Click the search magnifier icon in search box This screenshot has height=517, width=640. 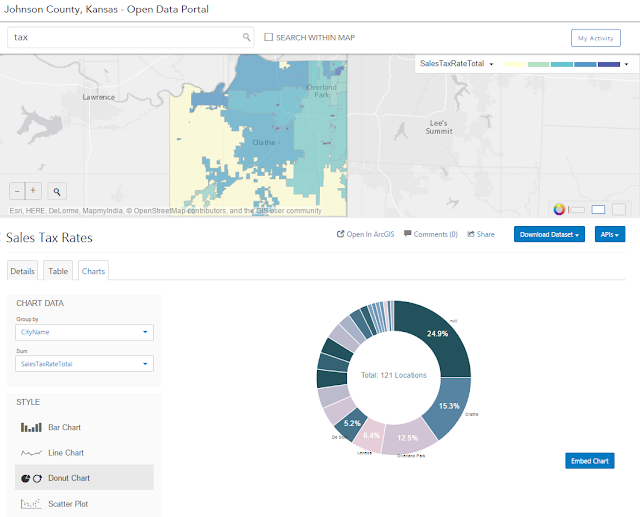(247, 37)
